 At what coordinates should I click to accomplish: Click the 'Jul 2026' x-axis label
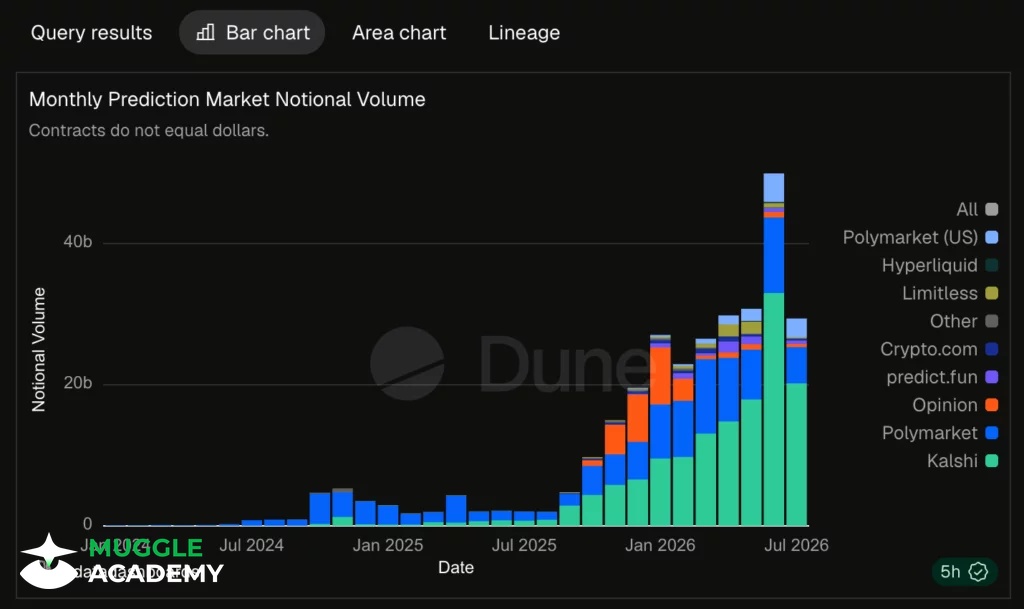(796, 545)
